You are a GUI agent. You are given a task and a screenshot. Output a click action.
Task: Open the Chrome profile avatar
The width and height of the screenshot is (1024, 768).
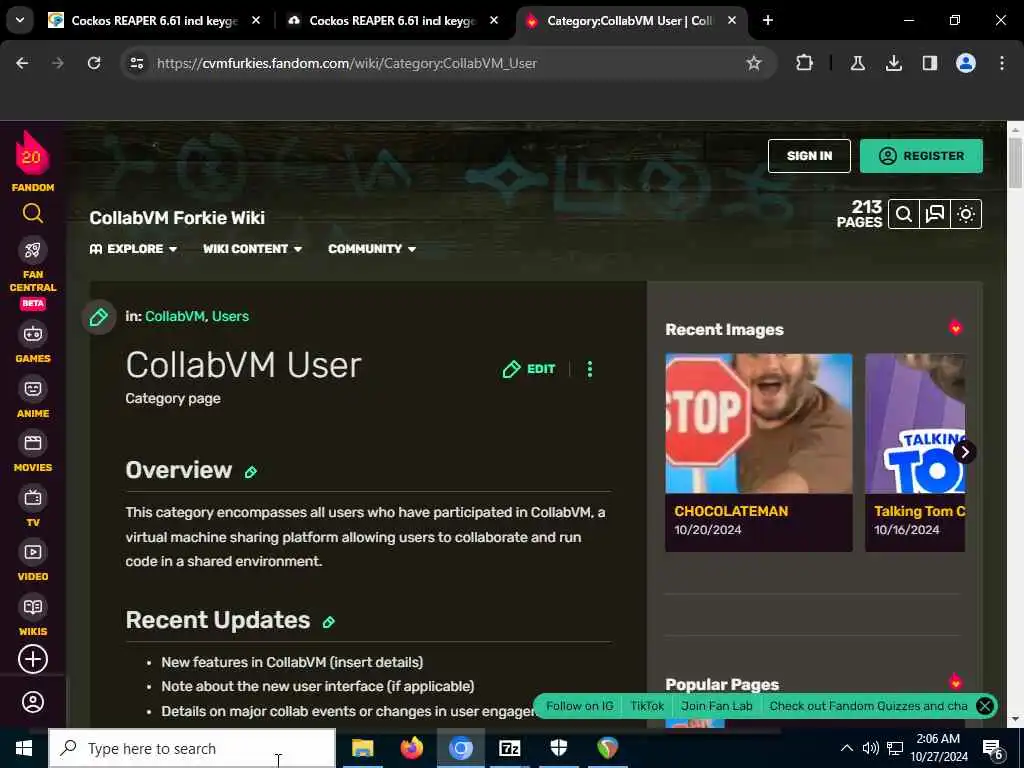click(966, 63)
